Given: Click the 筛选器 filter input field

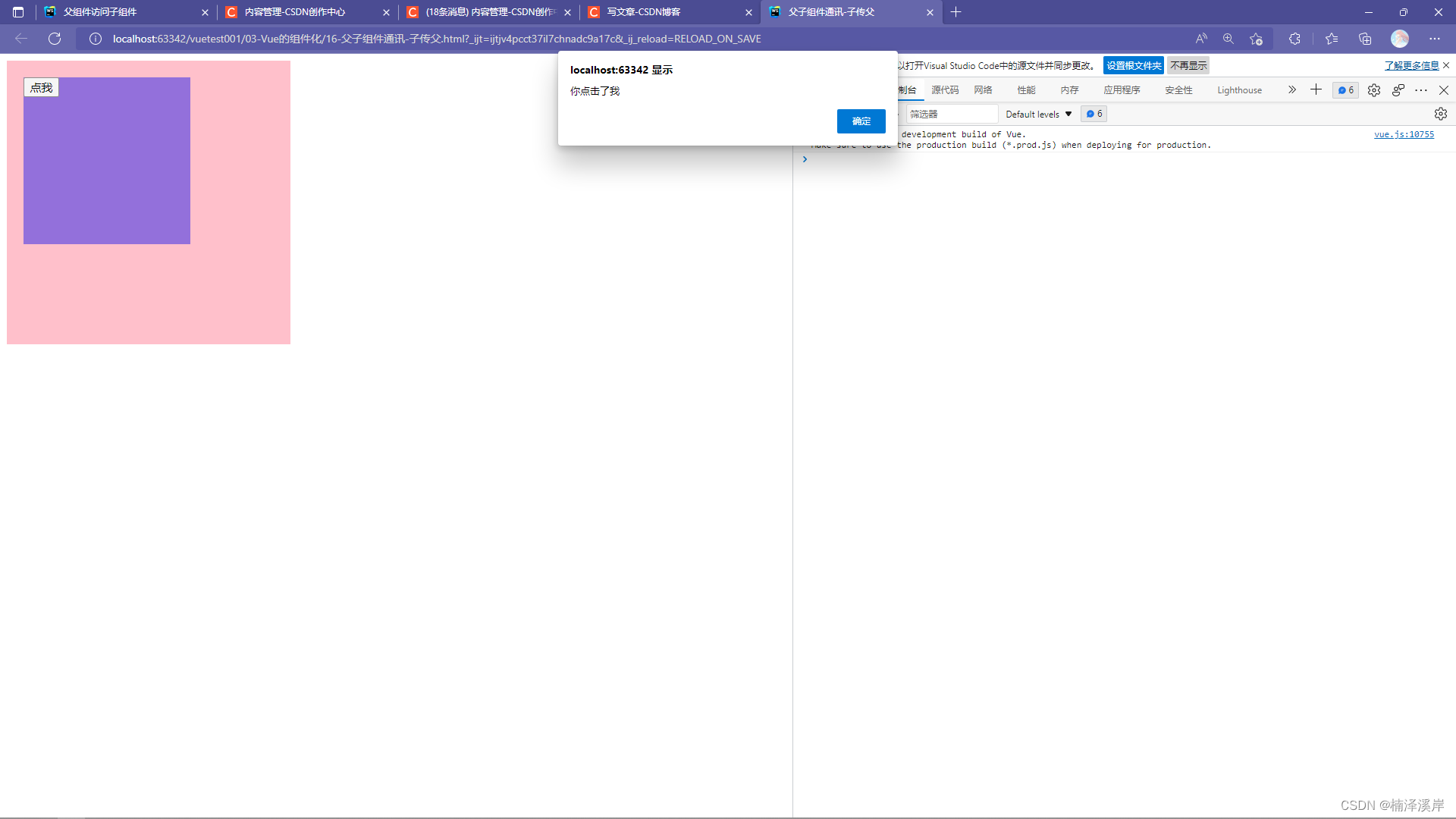Looking at the screenshot, I should pos(952,114).
